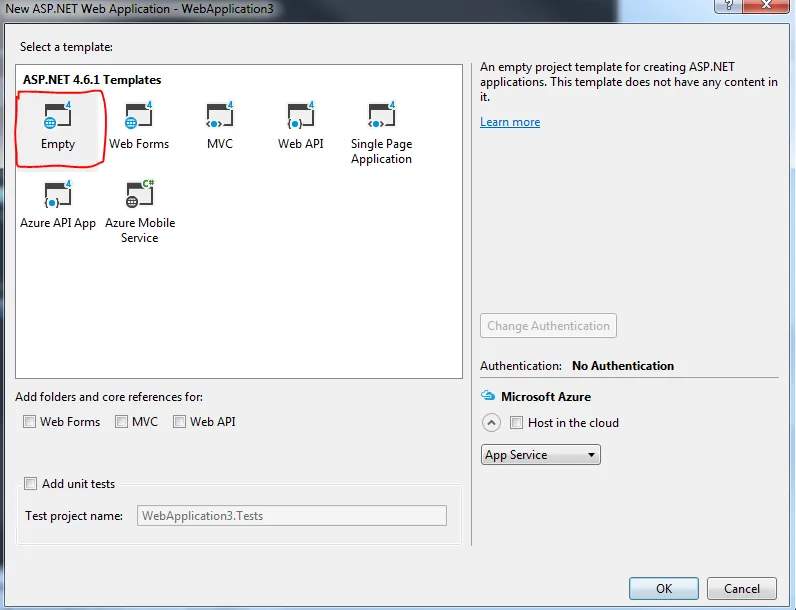Click the Microsoft Azure cloud icon

tap(488, 396)
